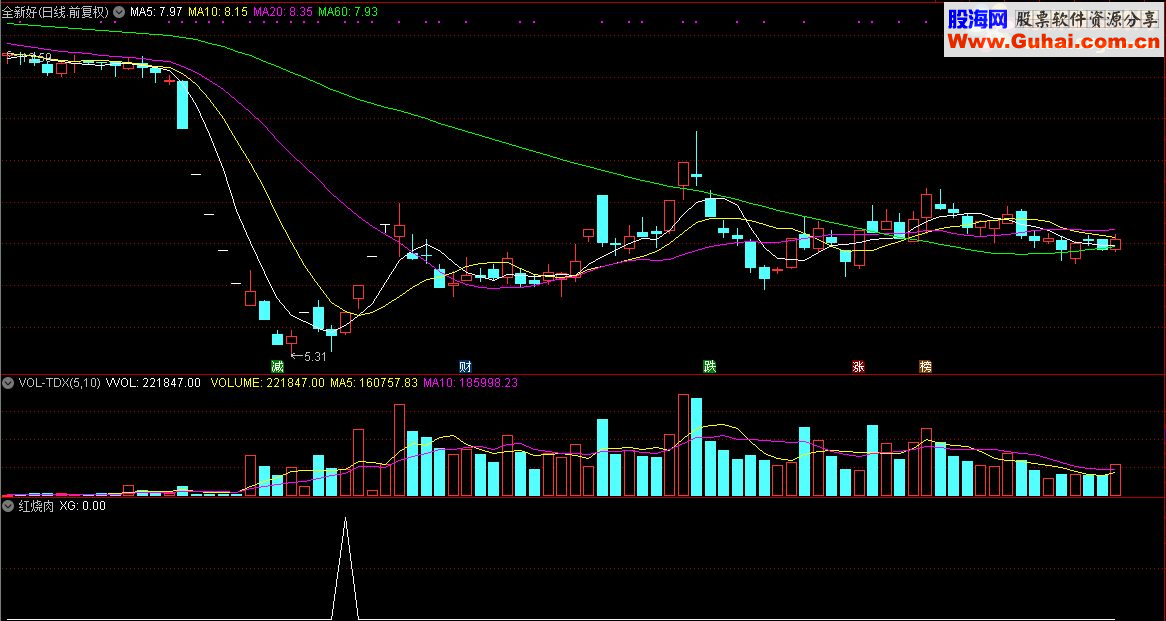Click the green 跌 event marker
Viewport: 1166px width, 621px height.
(x=710, y=366)
